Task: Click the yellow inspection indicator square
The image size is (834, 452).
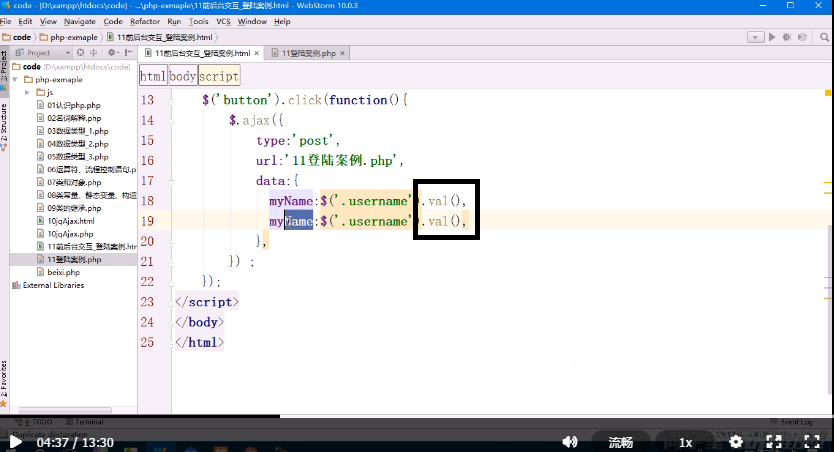Action: click(x=828, y=93)
